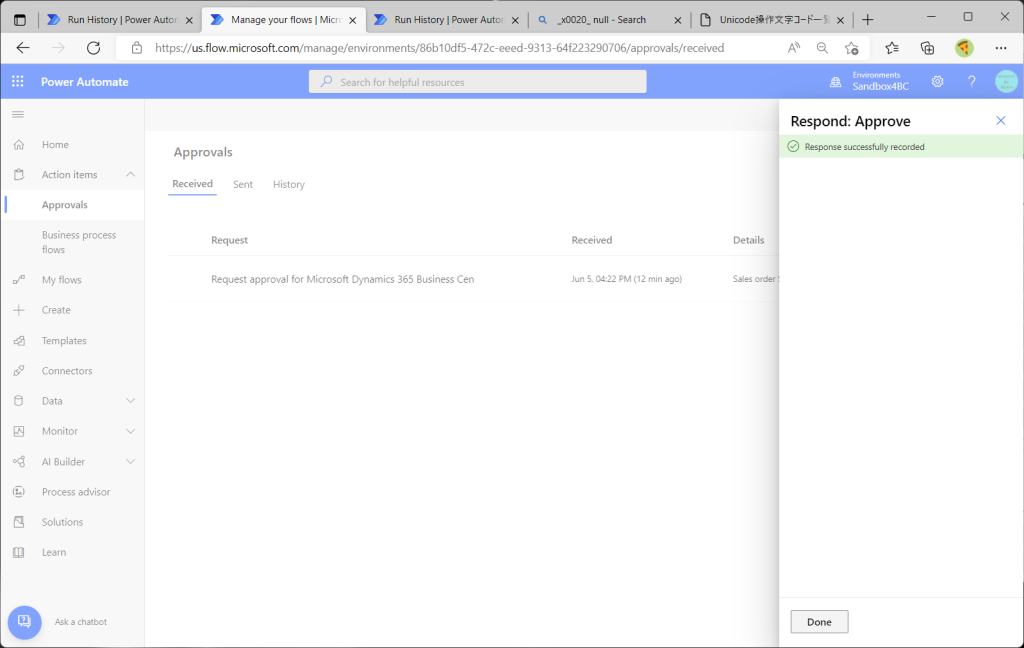Click the AI Builder icon
The height and width of the screenshot is (648, 1024).
[x=19, y=461]
